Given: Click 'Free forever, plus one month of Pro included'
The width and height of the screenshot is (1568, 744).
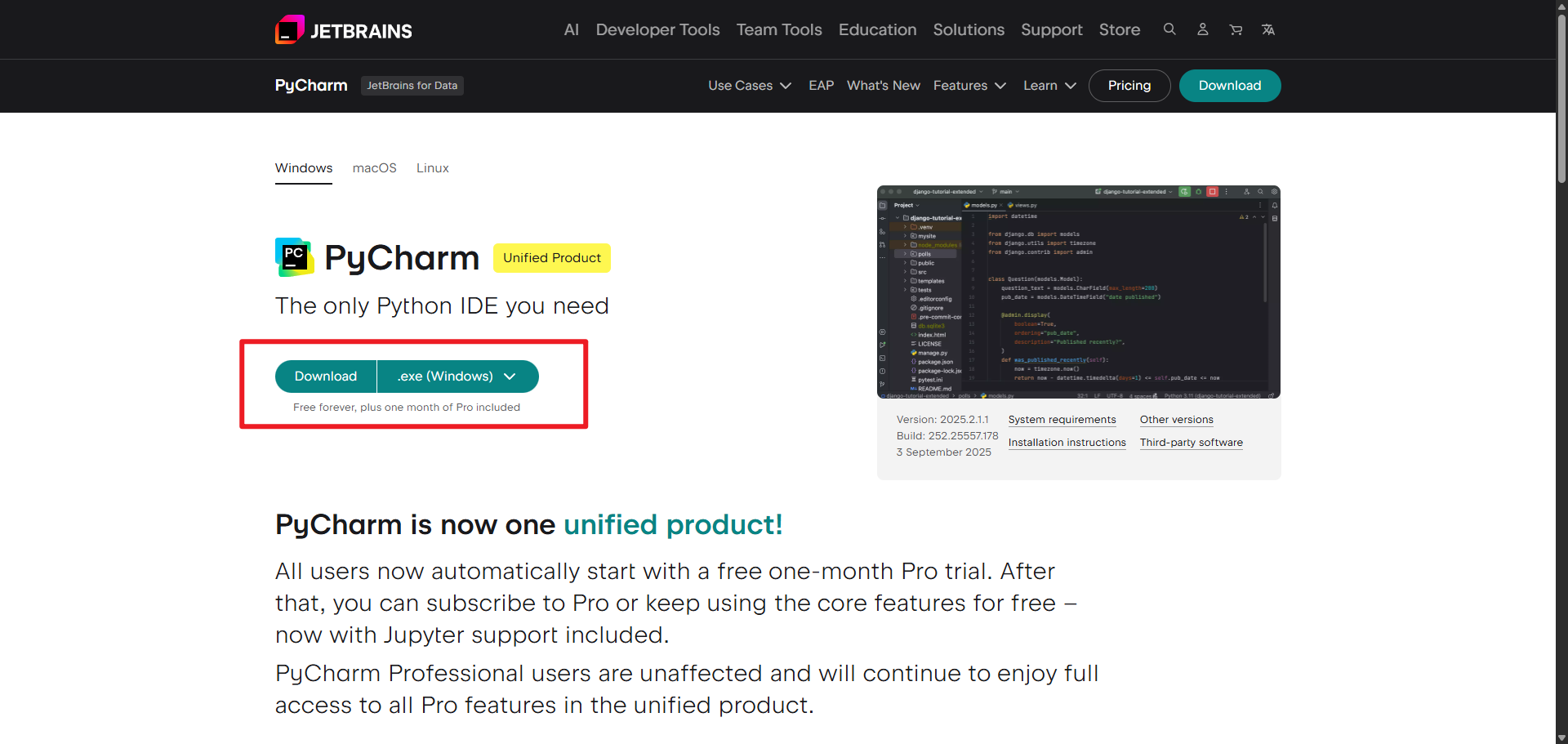Looking at the screenshot, I should pyautogui.click(x=407, y=408).
